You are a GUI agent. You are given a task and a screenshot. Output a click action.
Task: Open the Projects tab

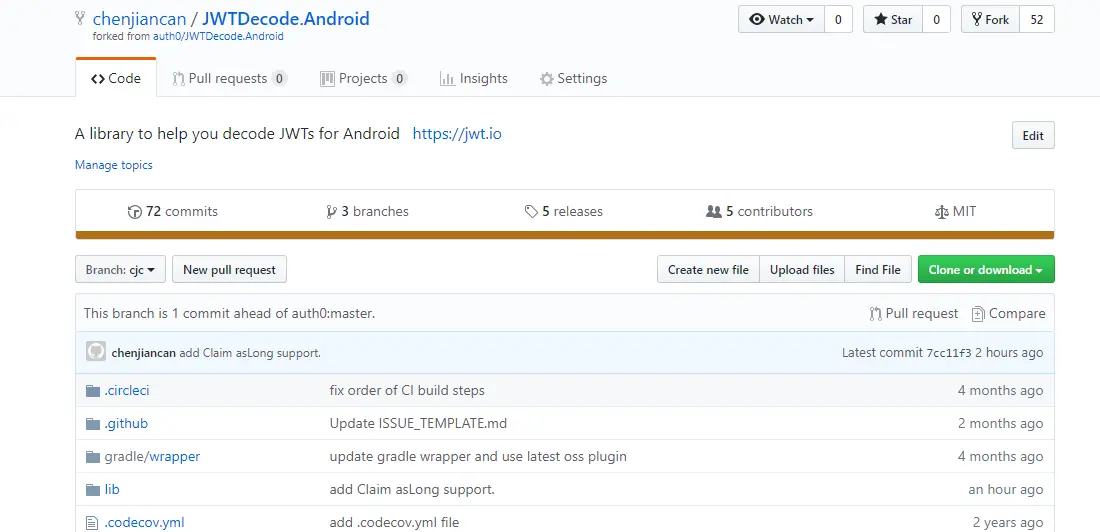pyautogui.click(x=363, y=79)
